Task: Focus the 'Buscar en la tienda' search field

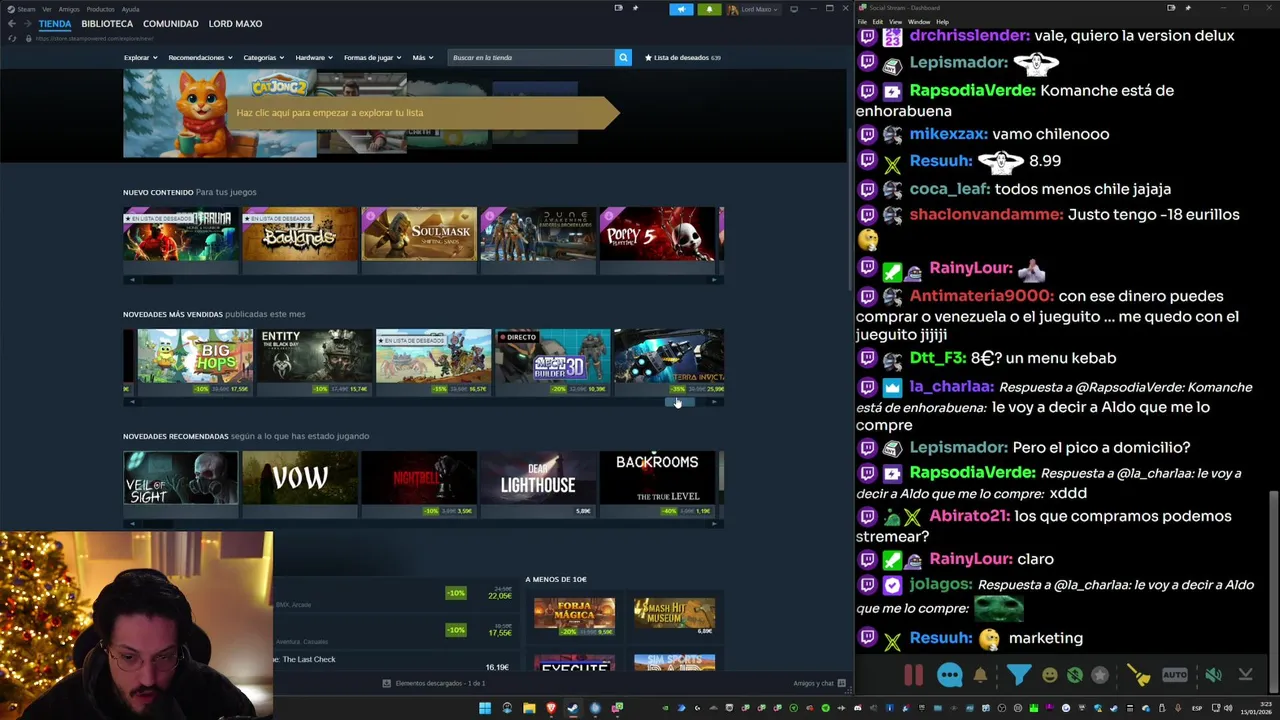Action: coord(531,57)
